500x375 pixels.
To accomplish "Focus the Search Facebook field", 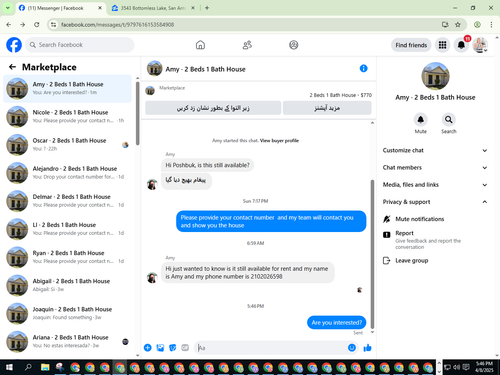I will click(80, 45).
